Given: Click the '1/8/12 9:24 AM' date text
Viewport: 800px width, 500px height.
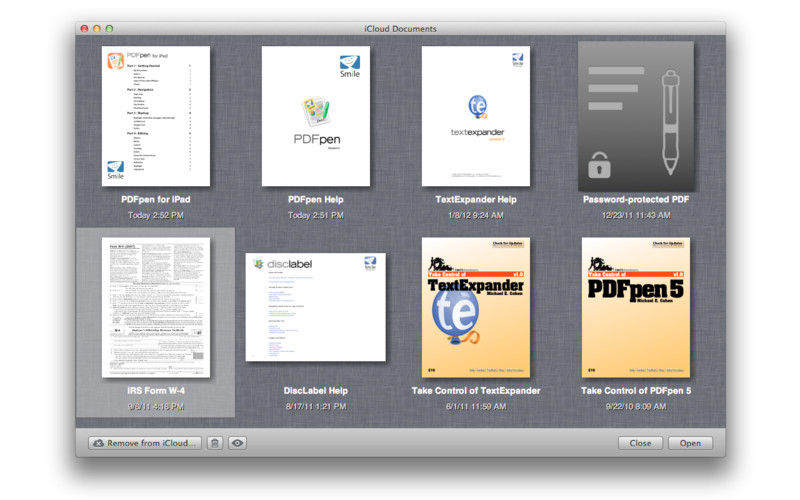Looking at the screenshot, I should (x=476, y=215).
